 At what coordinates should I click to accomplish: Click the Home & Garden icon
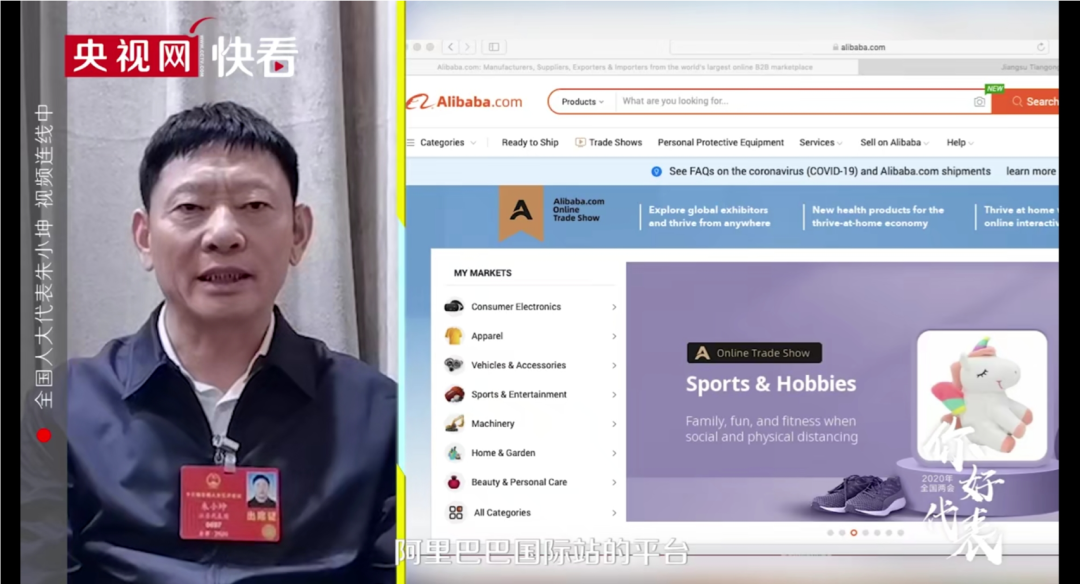pyautogui.click(x=454, y=453)
